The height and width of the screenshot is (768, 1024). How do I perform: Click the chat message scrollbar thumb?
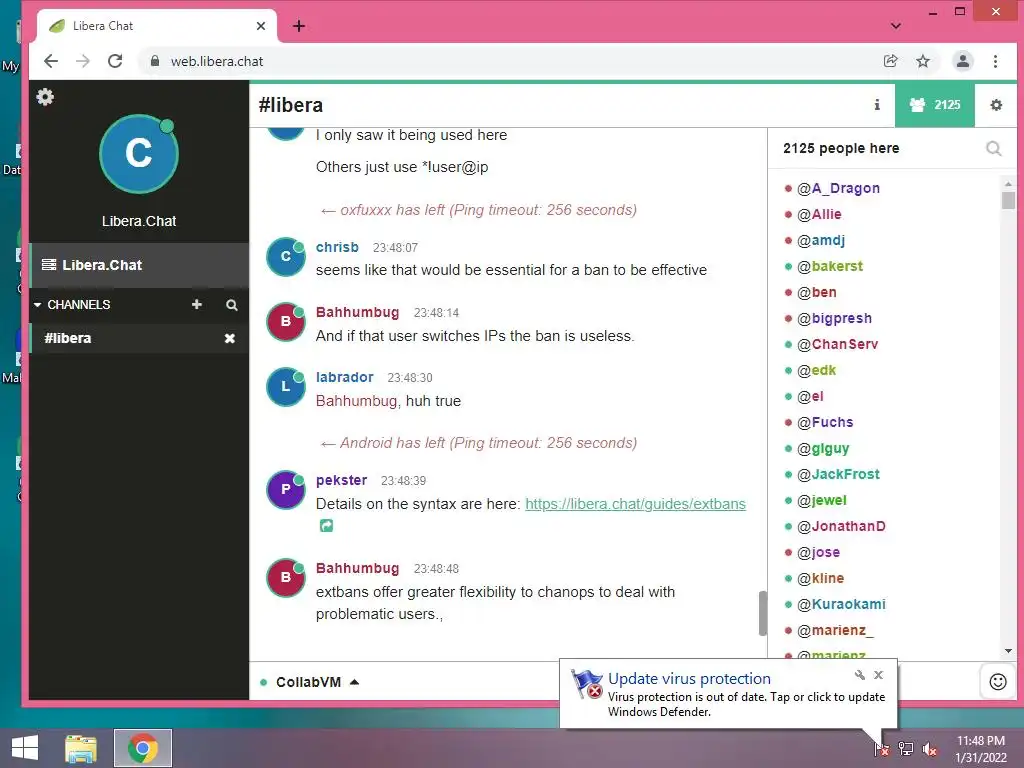click(x=762, y=613)
